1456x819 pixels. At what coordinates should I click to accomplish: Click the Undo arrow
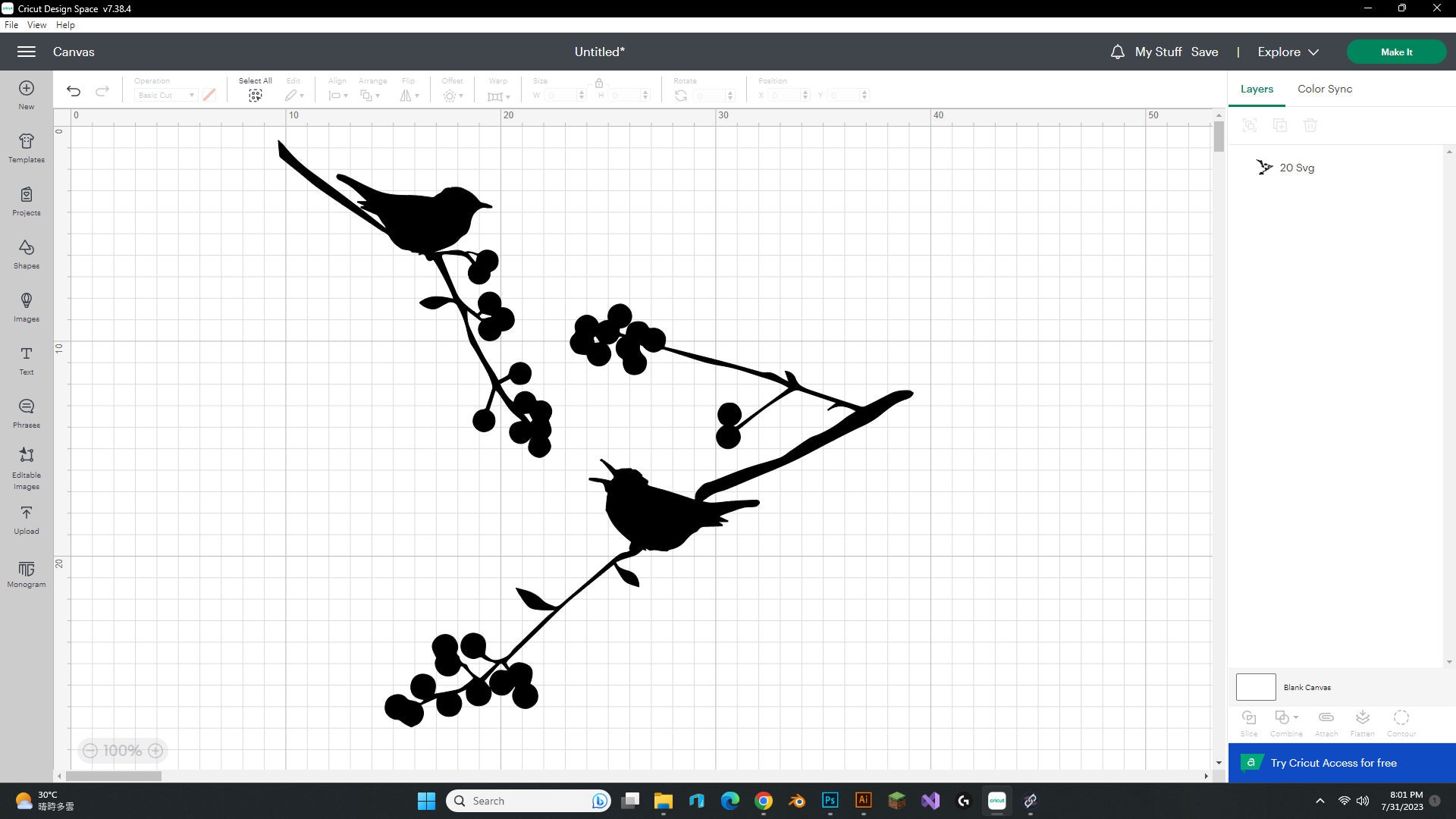[x=73, y=90]
